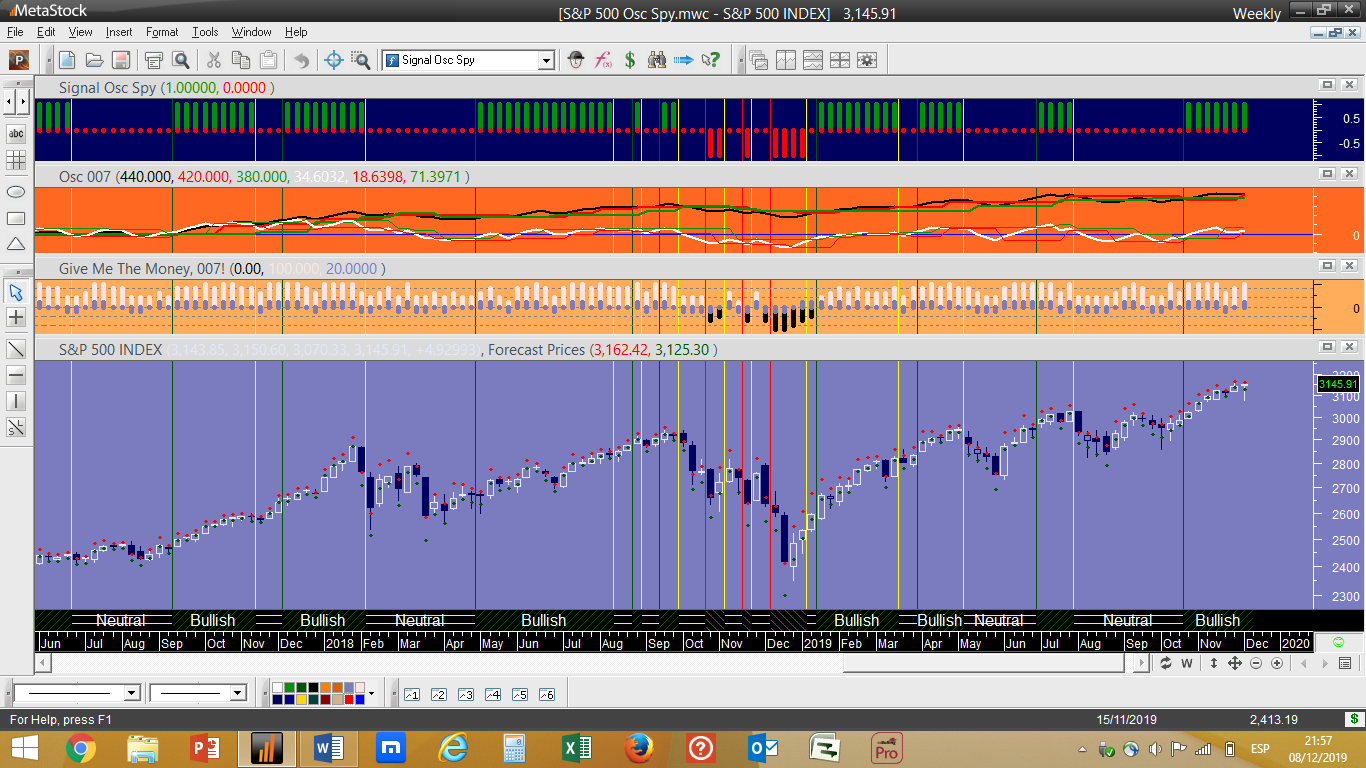Expand the color palette dropdown arrow
The height and width of the screenshot is (768, 1366).
[371, 693]
